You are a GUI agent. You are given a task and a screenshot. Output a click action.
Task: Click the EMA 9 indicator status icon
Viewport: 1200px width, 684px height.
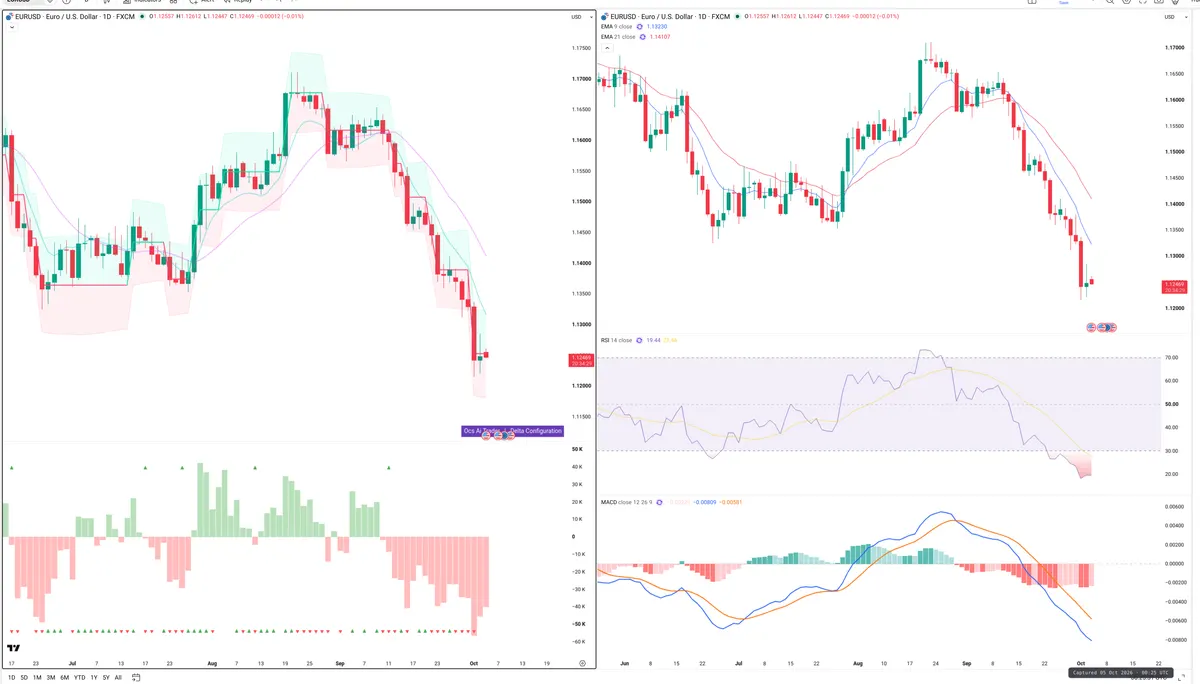point(640,27)
